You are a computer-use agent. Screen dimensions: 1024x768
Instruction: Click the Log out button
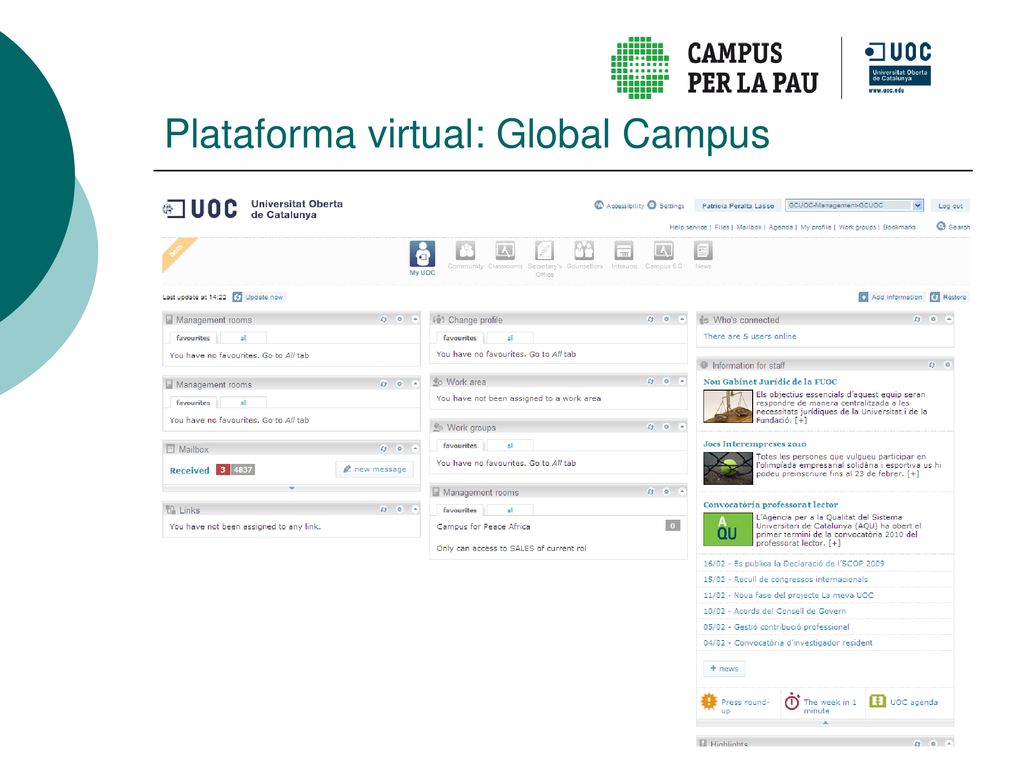pyautogui.click(x=950, y=206)
